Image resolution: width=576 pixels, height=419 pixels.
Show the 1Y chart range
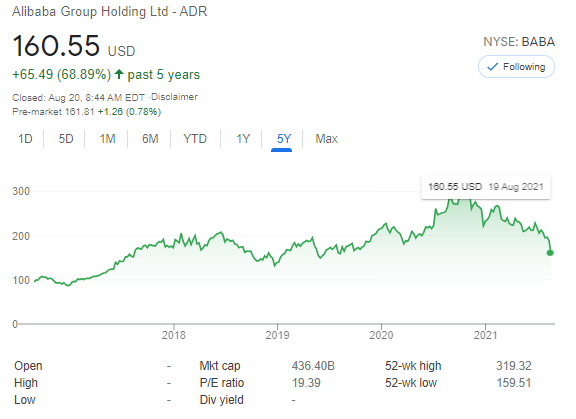[243, 139]
